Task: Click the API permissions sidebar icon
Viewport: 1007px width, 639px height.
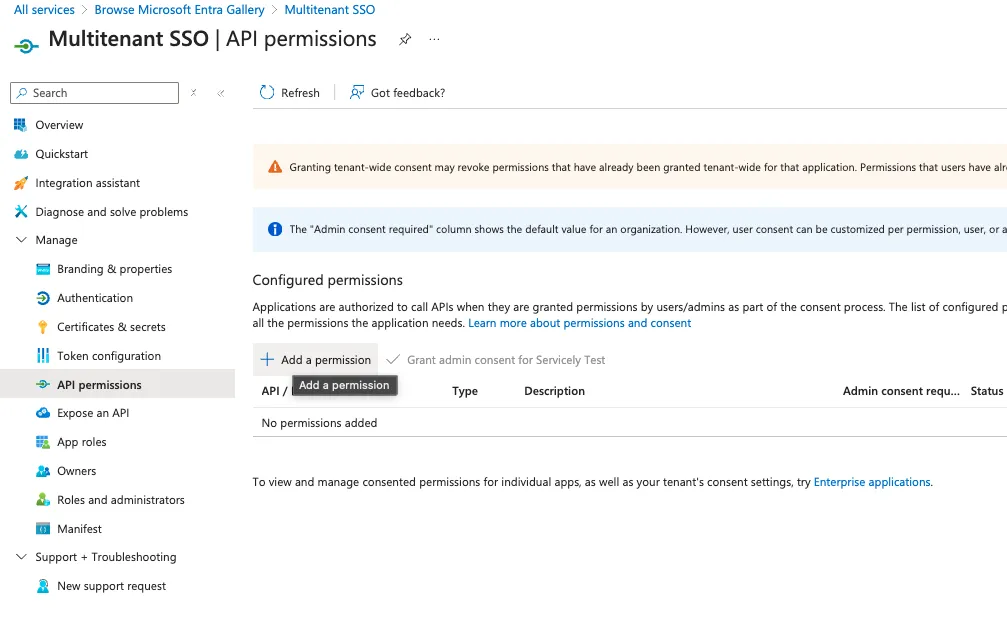Action: coord(43,385)
